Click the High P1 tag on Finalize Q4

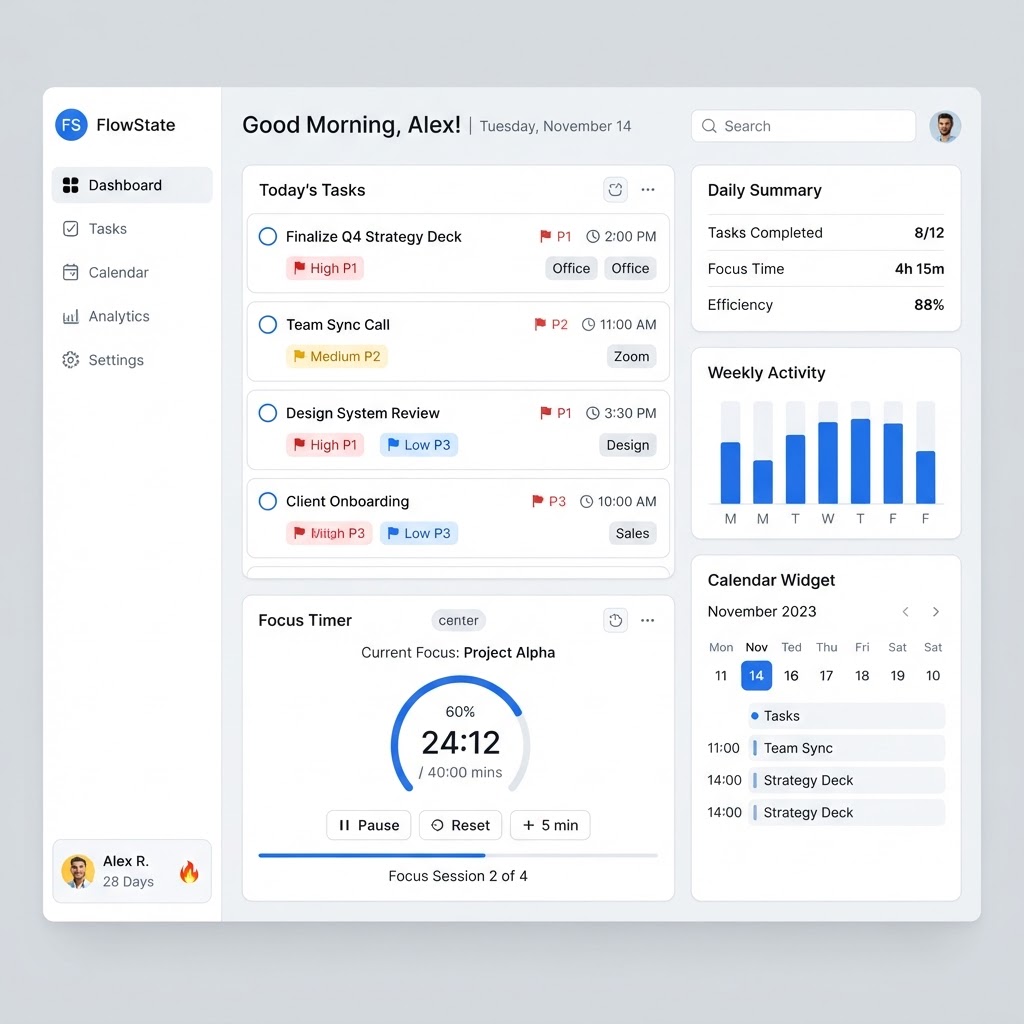(325, 268)
